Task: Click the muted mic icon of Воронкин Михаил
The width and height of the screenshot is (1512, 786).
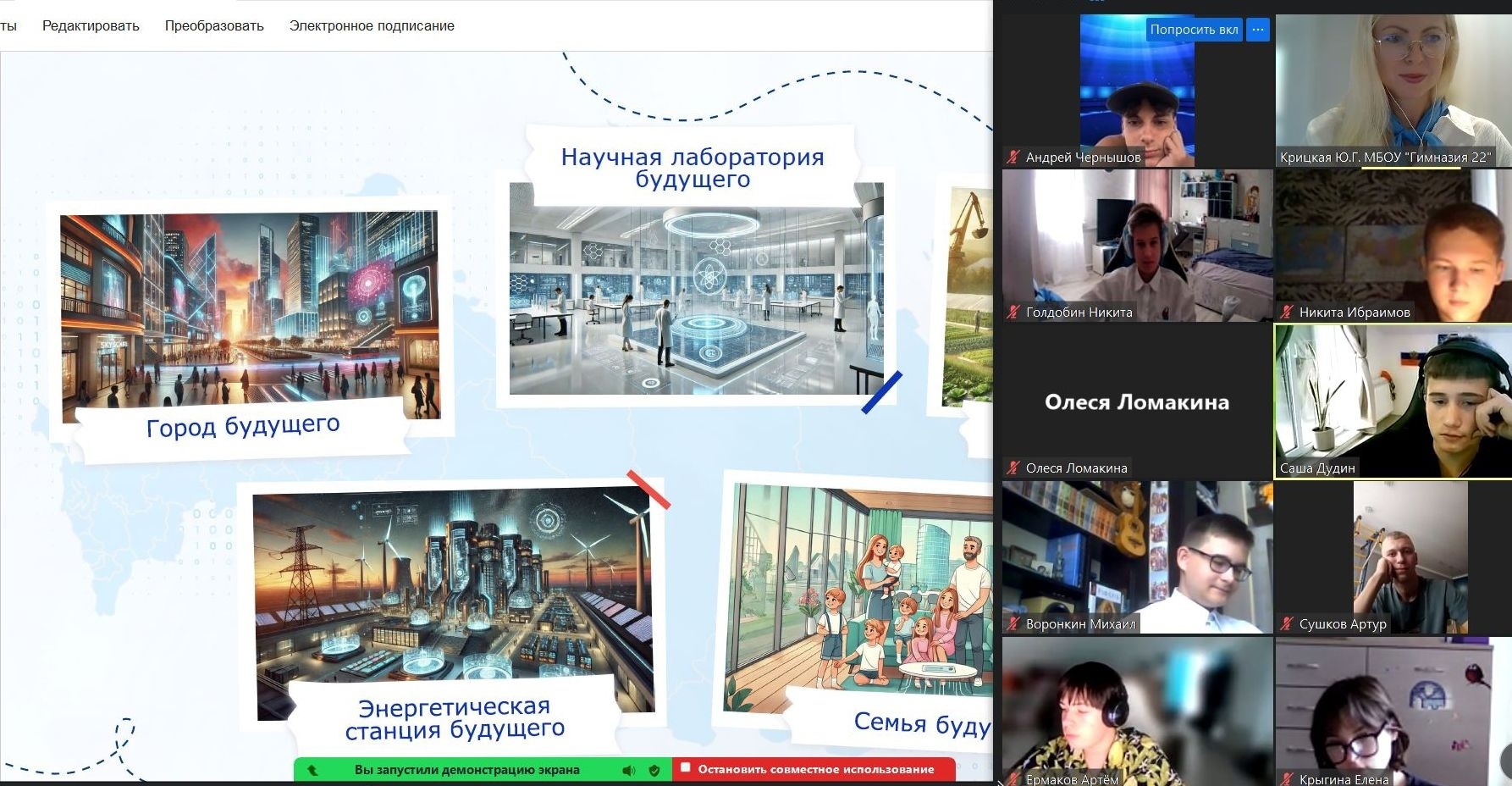Action: click(x=1013, y=623)
